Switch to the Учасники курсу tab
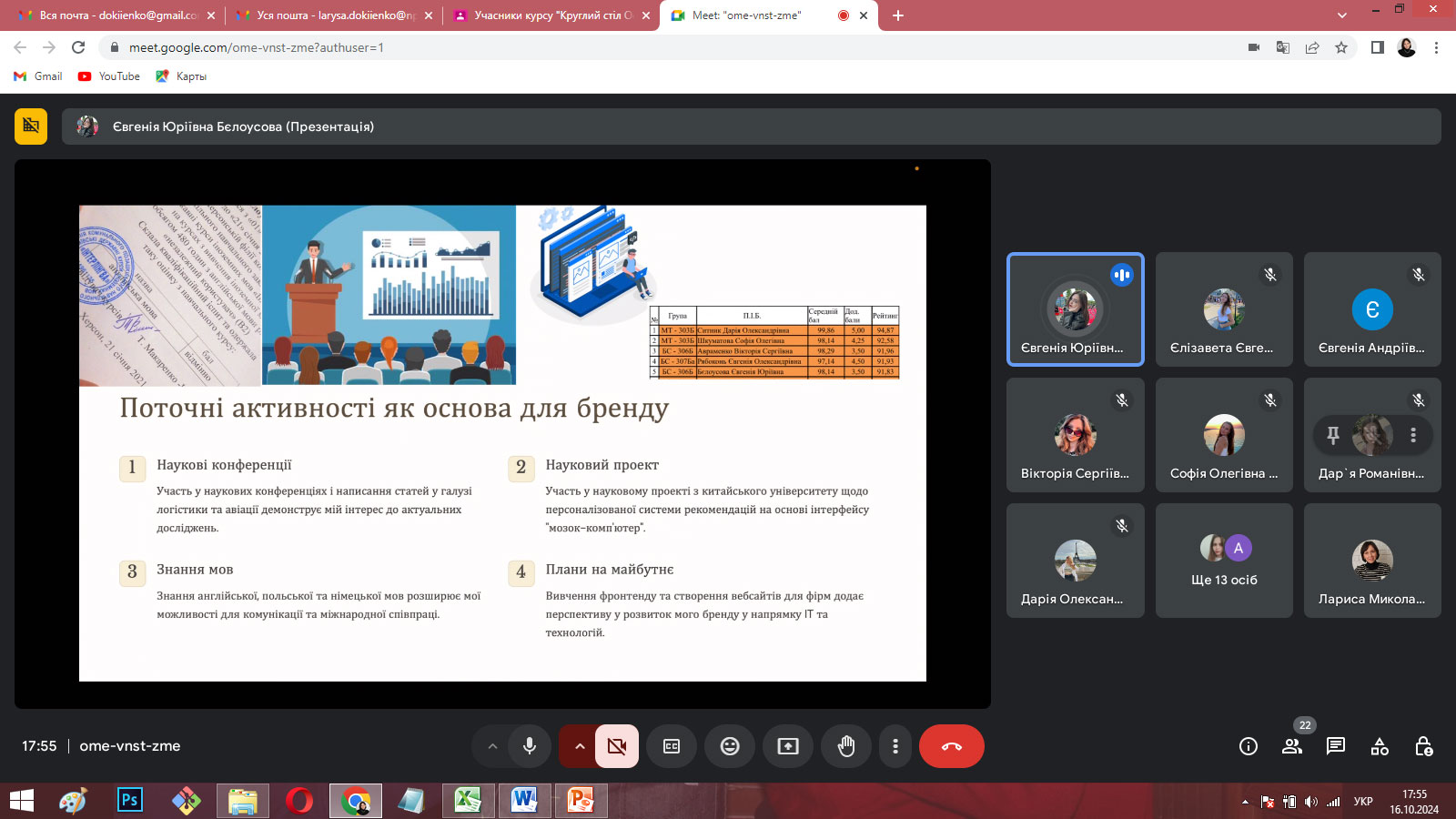The width and height of the screenshot is (1456, 819). click(552, 15)
